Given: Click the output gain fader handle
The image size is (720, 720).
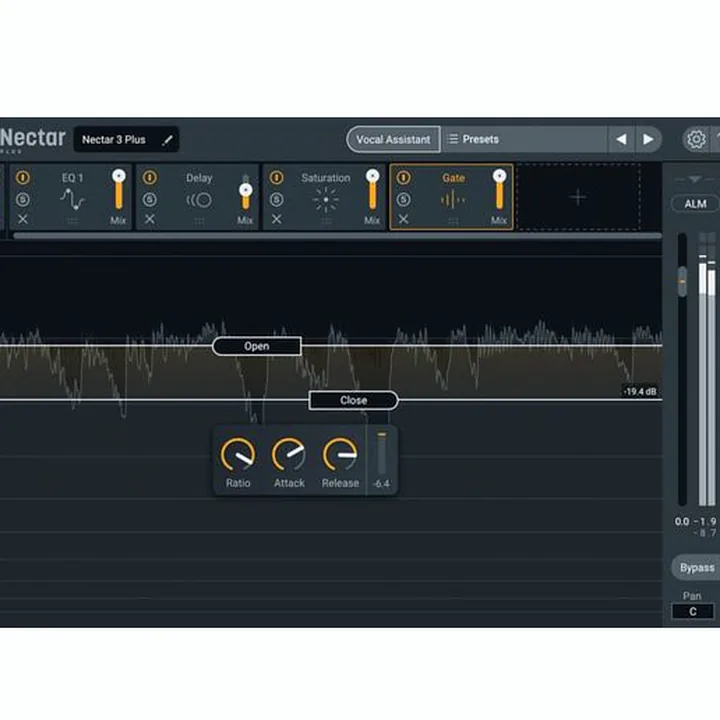Looking at the screenshot, I should click(x=682, y=281).
